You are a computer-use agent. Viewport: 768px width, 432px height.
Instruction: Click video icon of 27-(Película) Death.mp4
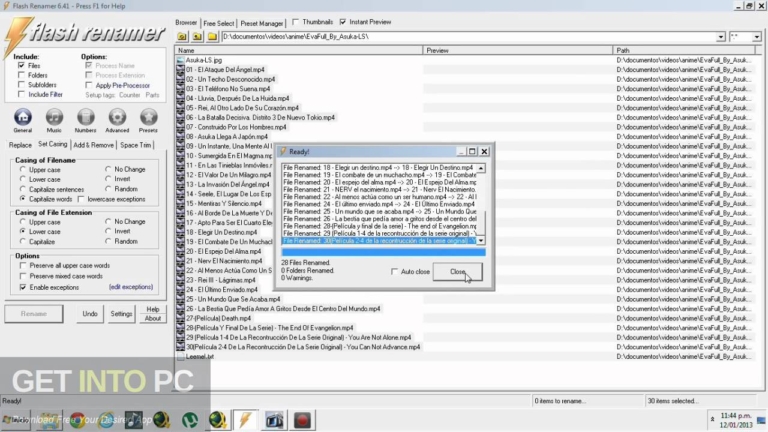180,318
